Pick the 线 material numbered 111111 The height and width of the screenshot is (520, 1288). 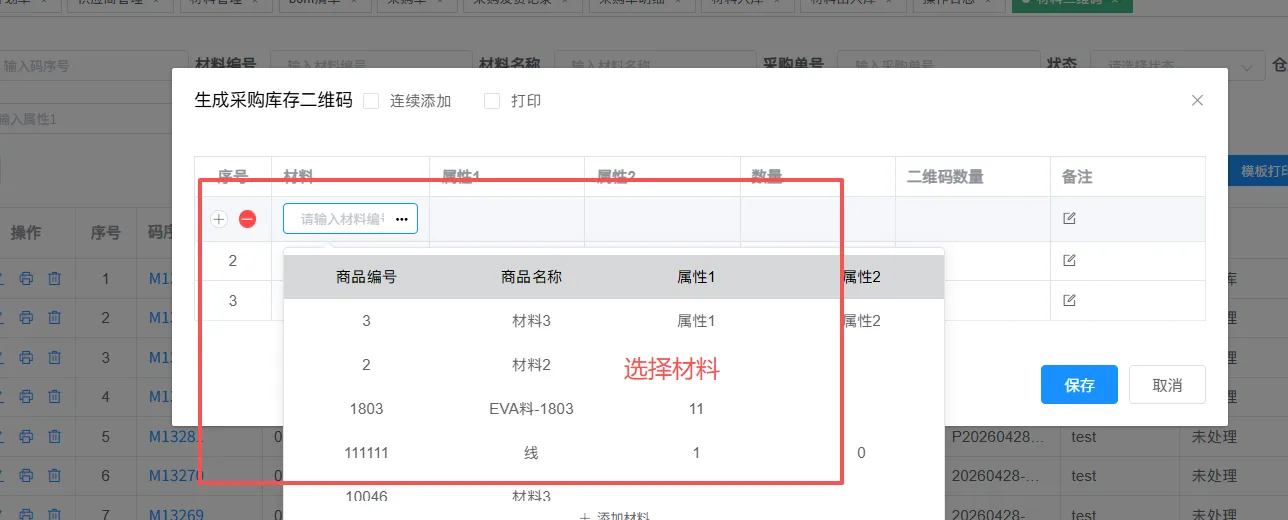[x=531, y=453]
